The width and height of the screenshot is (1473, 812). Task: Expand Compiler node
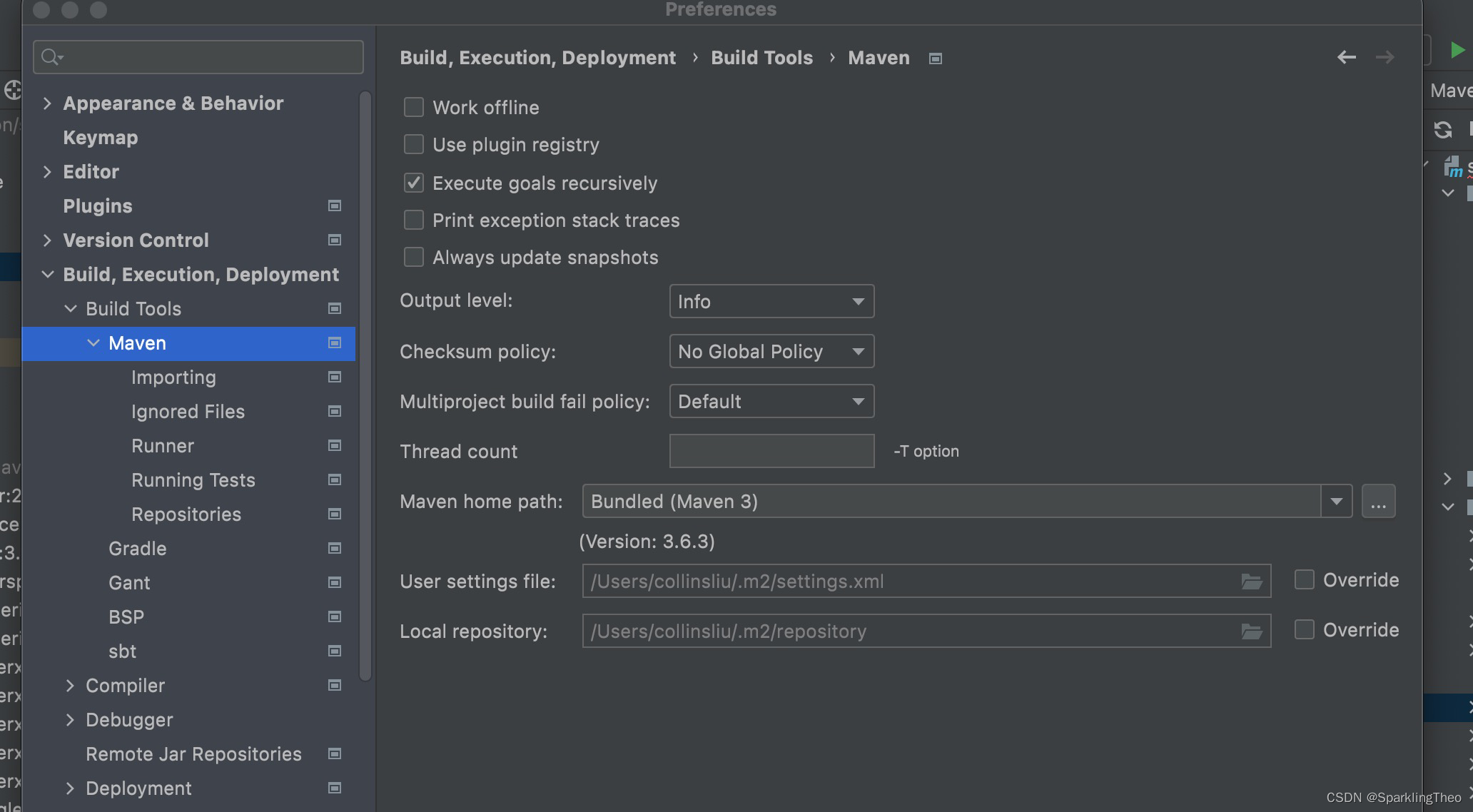(70, 686)
